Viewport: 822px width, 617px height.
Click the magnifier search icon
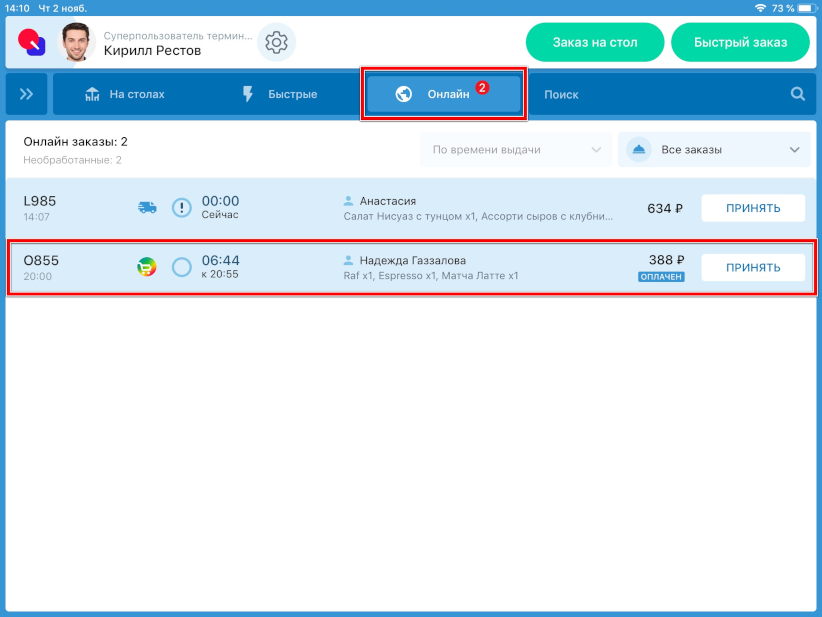(x=798, y=94)
